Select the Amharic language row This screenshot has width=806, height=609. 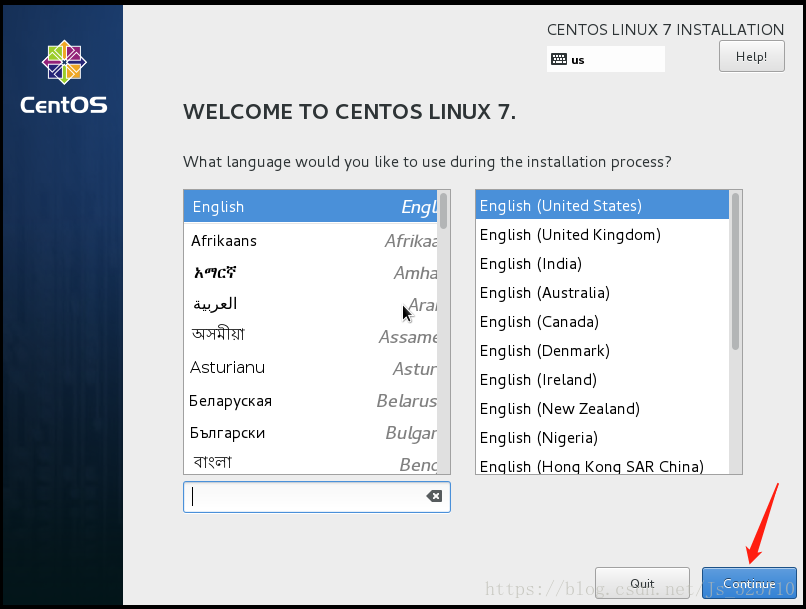point(310,272)
